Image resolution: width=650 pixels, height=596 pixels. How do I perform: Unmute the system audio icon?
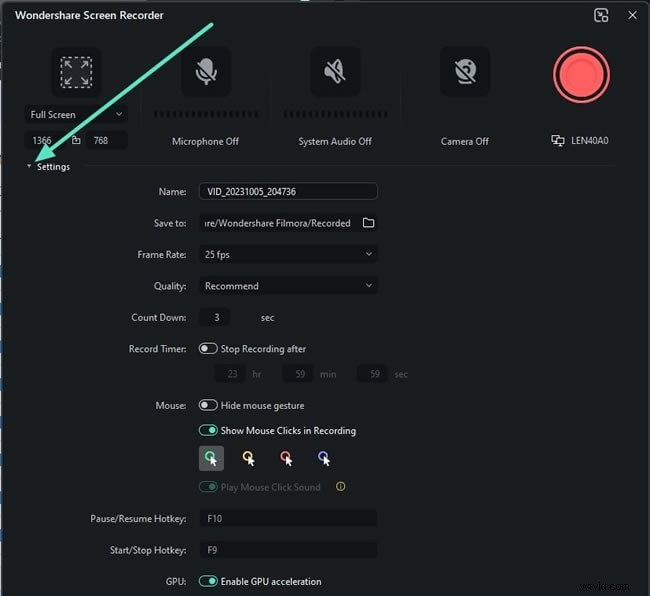335,72
